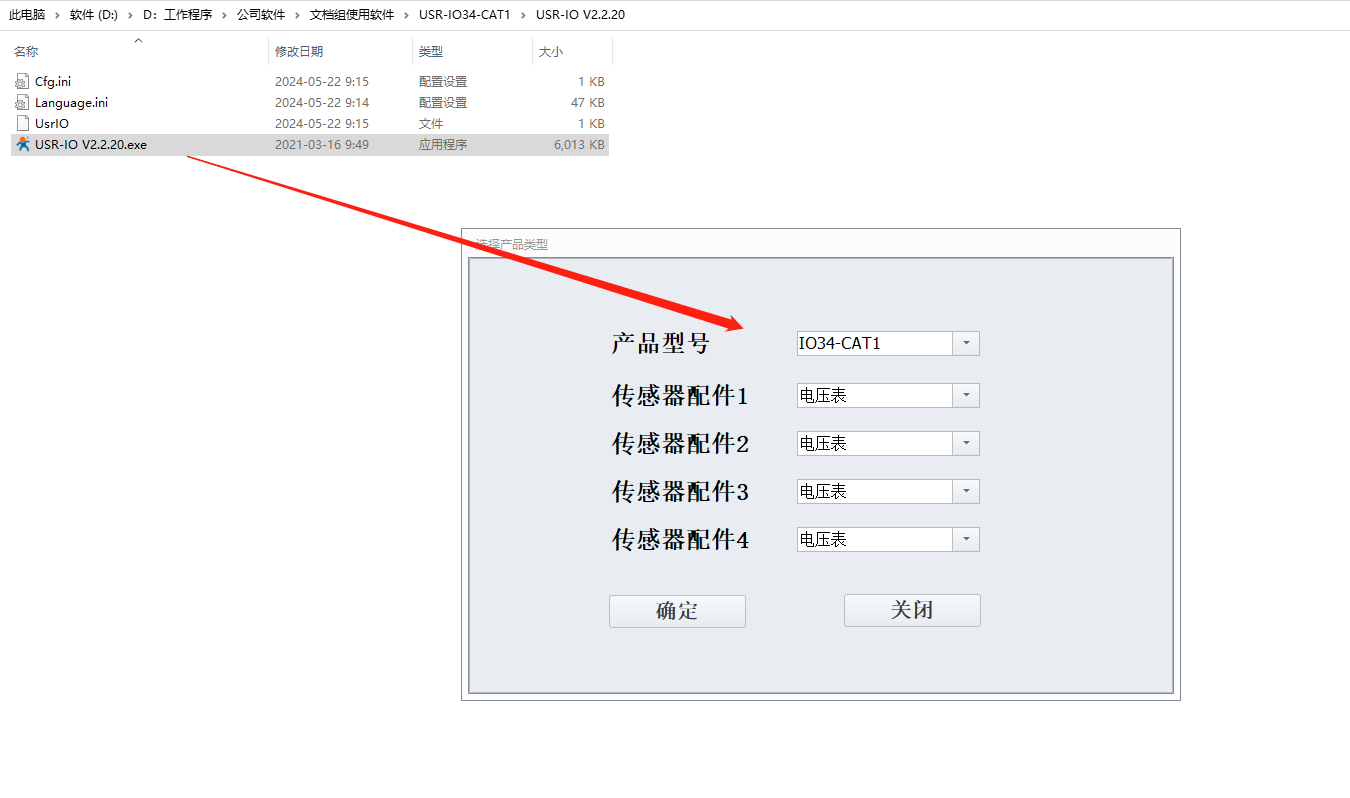1350x798 pixels.
Task: Click the date 2021-03-16 9:49
Action: tap(322, 144)
